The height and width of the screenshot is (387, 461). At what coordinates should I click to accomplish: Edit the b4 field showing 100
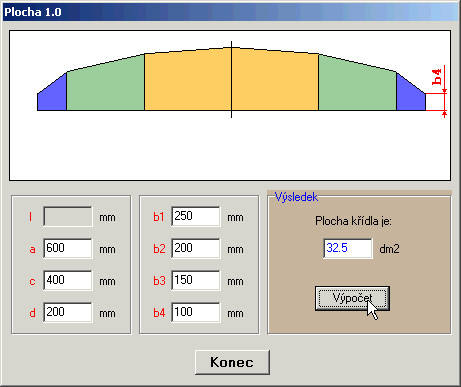pos(196,312)
